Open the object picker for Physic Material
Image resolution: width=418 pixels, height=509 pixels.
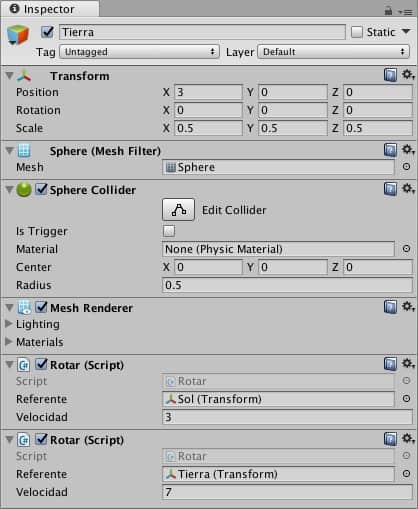[x=406, y=249]
